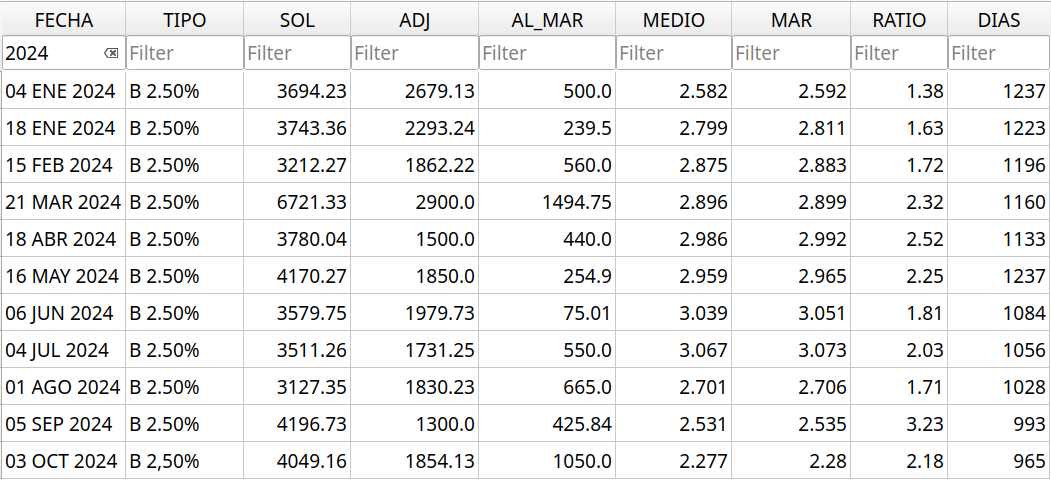Click the RATIO filter input

point(899,53)
